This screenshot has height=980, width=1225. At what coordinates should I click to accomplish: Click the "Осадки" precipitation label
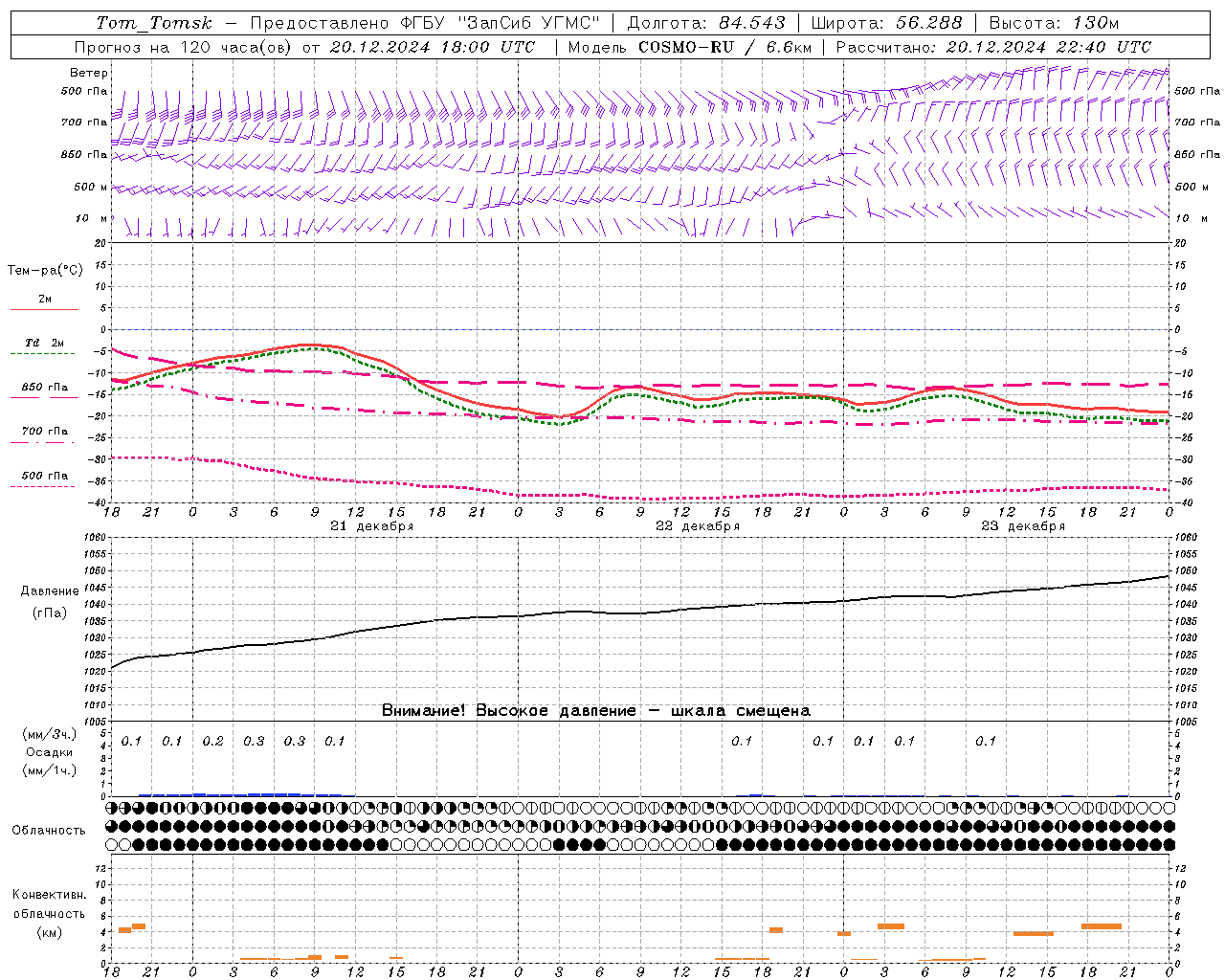click(x=49, y=752)
